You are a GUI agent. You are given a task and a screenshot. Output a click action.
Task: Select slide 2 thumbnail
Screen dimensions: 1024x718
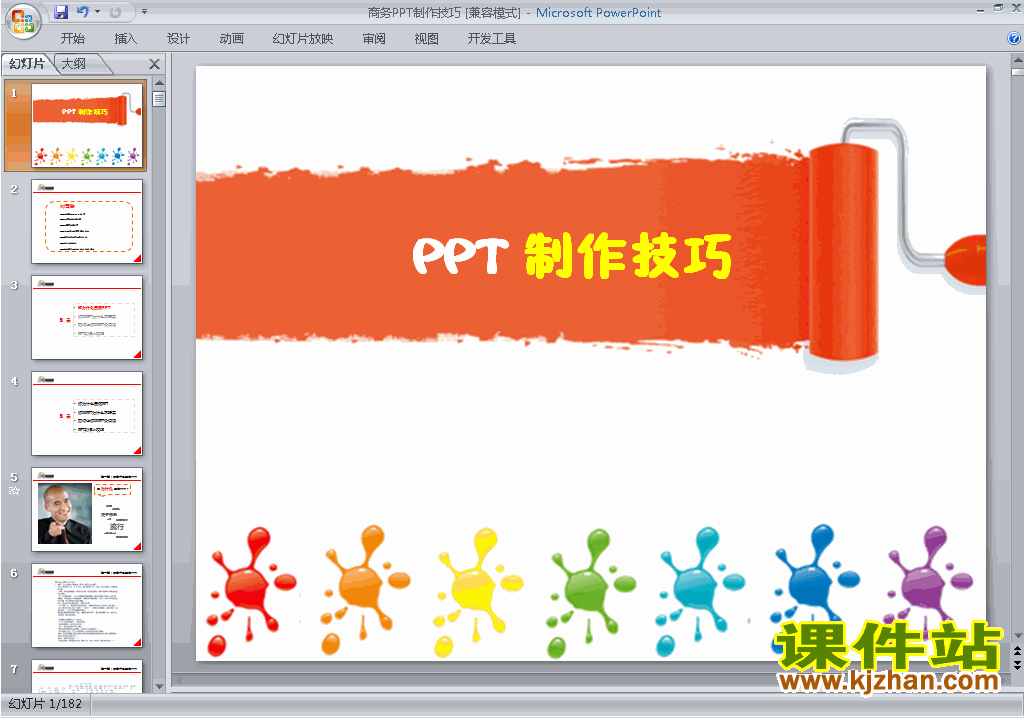point(87,221)
